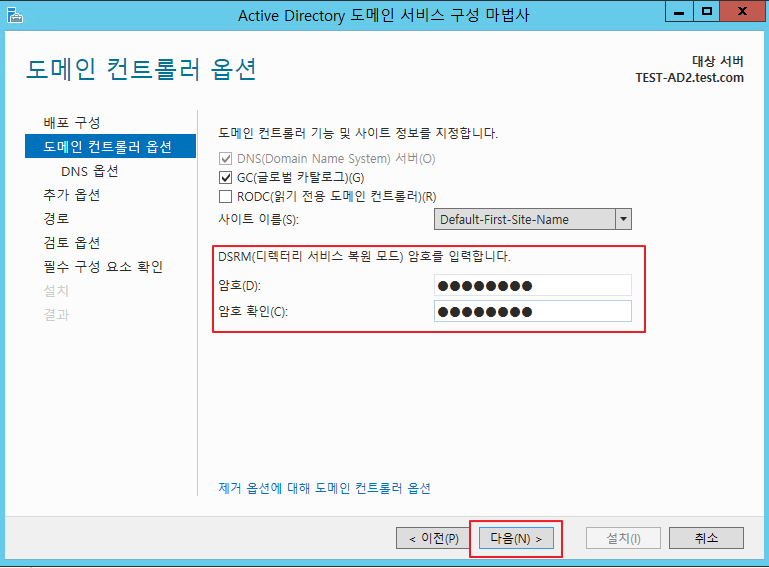The height and width of the screenshot is (568, 769).
Task: Select 도메인 컨트롤러 옵션 in sidebar
Action: [x=110, y=146]
